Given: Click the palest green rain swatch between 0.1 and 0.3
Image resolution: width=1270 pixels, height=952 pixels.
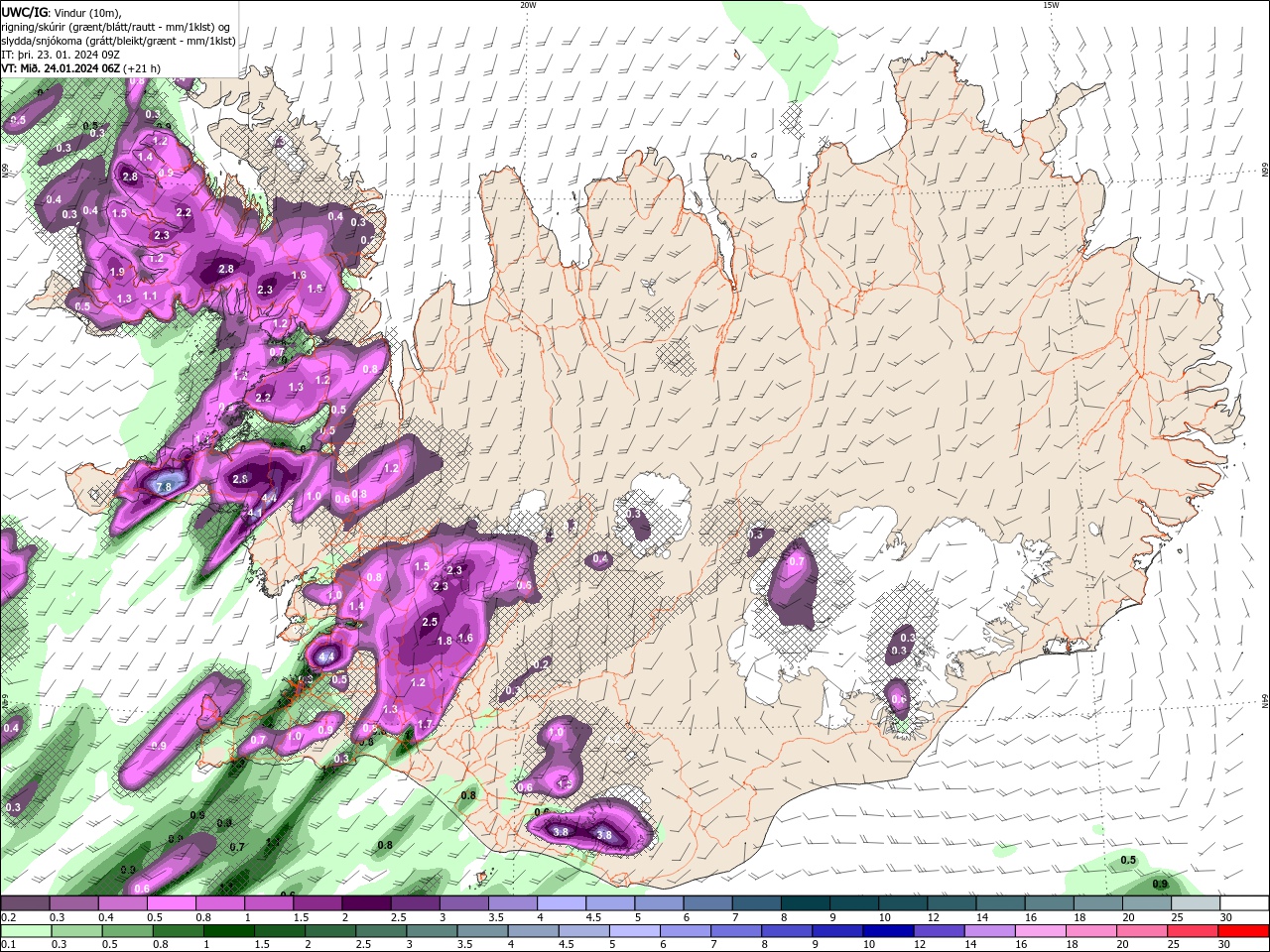Looking at the screenshot, I should tap(25, 930).
